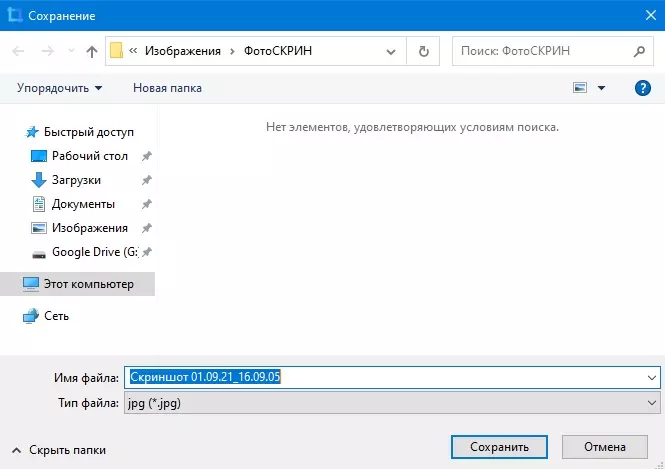Go up one folder level
665x469 pixels.
click(x=92, y=52)
